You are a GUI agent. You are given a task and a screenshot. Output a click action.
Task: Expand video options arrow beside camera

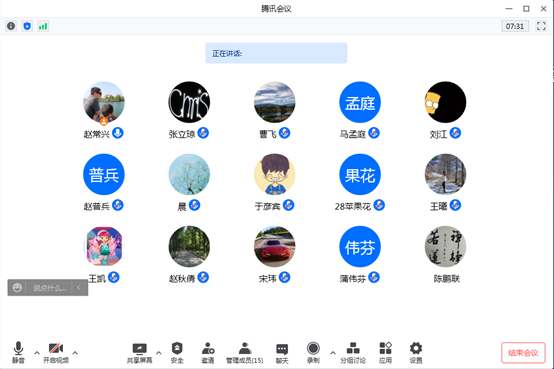(x=75, y=353)
